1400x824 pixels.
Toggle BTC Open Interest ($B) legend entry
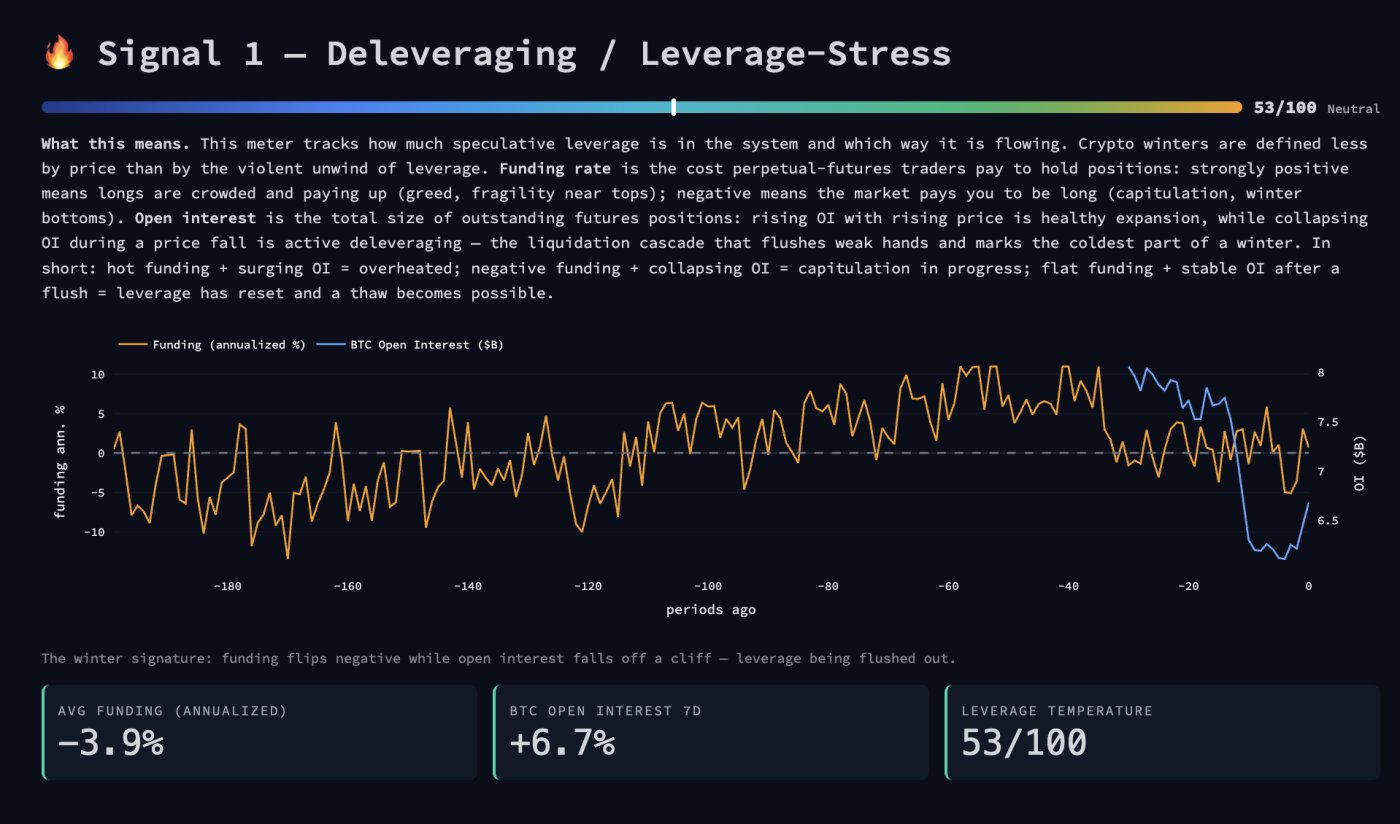(x=410, y=344)
